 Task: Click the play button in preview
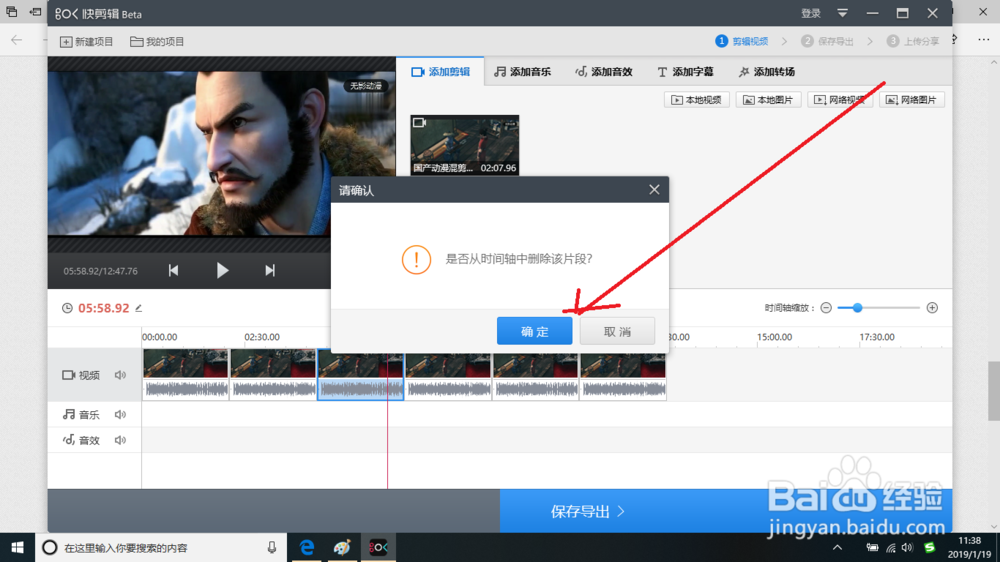pos(222,270)
